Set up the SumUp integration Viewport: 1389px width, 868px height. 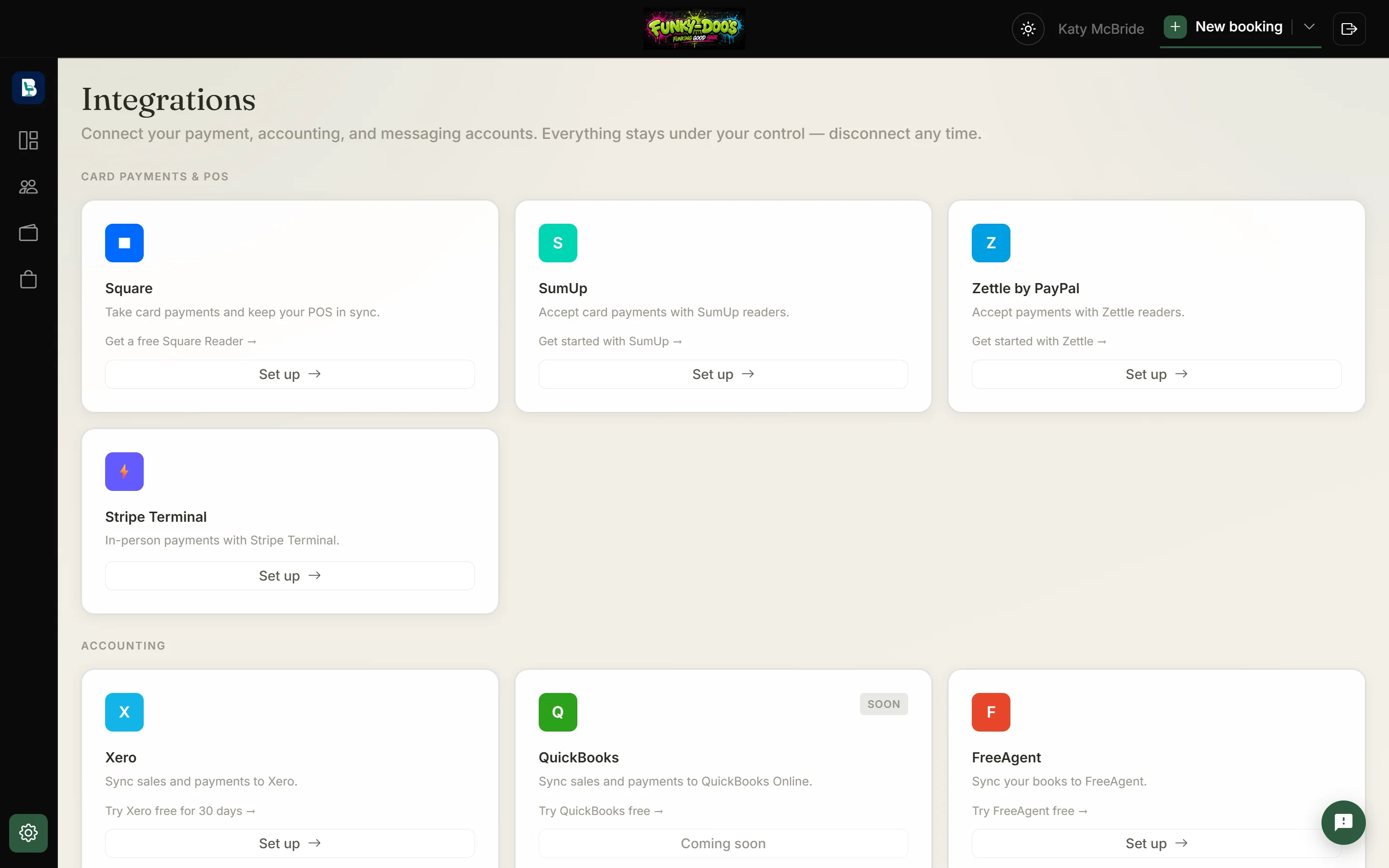pos(723,374)
